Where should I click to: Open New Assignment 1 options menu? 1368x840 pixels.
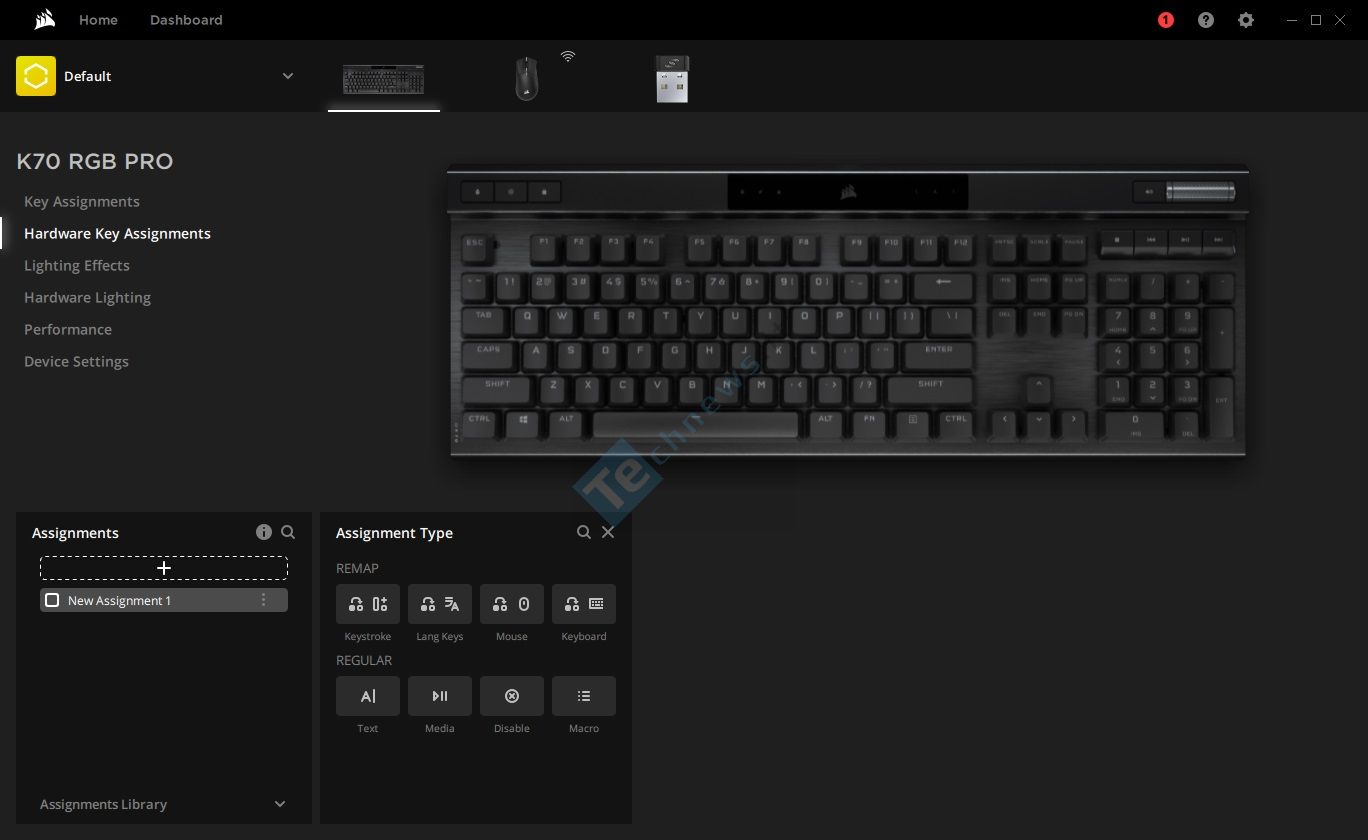pos(264,600)
